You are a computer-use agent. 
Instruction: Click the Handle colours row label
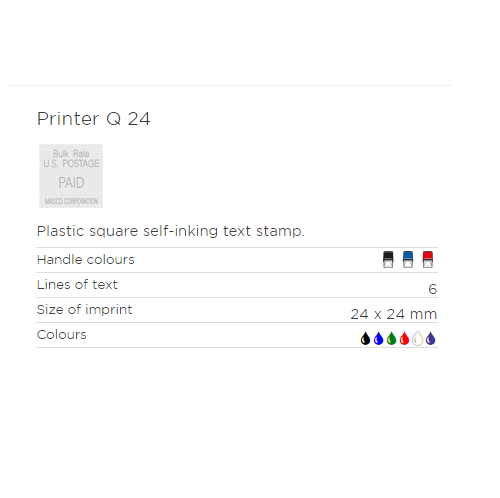click(x=86, y=260)
